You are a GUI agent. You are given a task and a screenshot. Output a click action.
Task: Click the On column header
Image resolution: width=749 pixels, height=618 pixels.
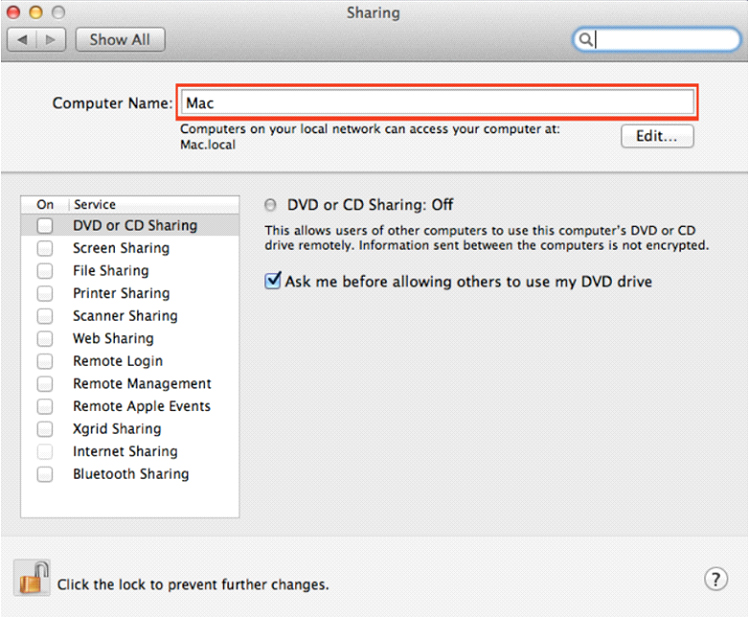pyautogui.click(x=45, y=204)
